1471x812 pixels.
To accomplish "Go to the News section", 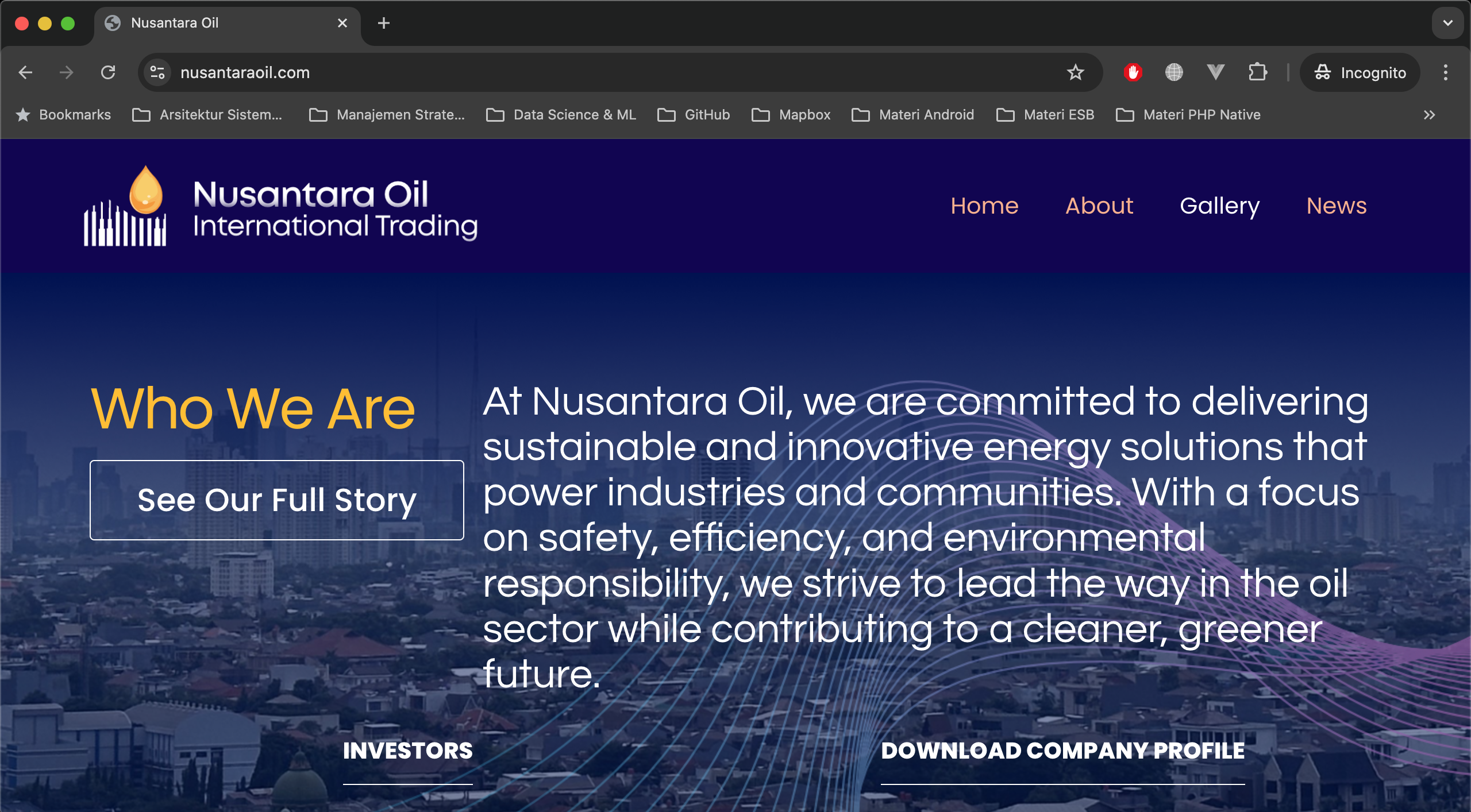I will [x=1337, y=206].
